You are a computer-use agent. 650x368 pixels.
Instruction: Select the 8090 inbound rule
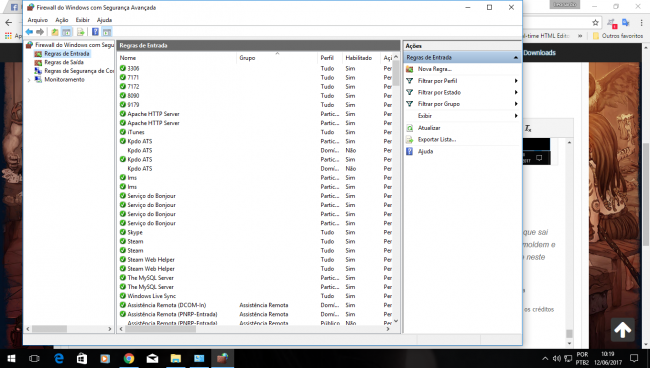click(x=133, y=96)
